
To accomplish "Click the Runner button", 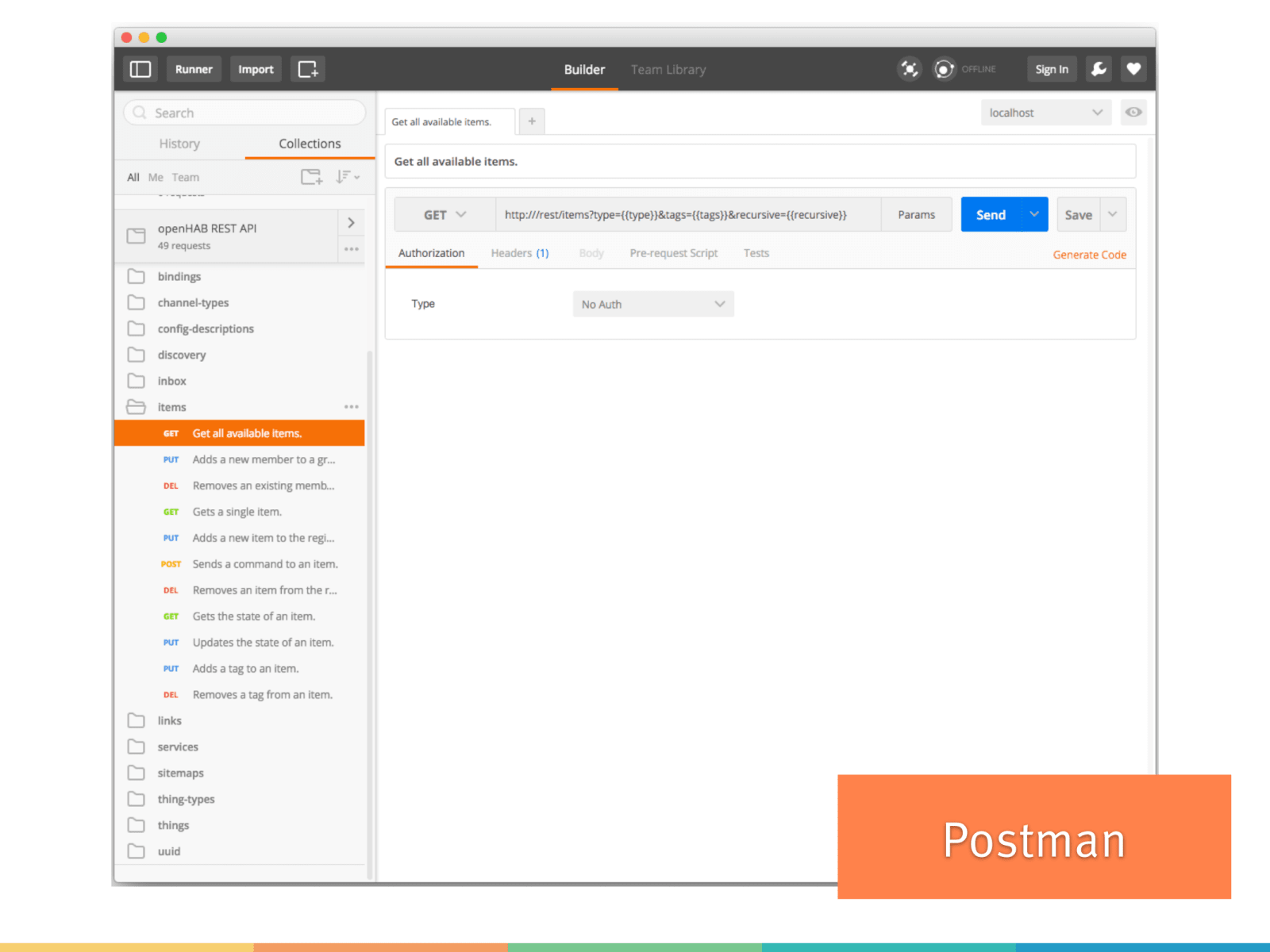I will pyautogui.click(x=194, y=69).
